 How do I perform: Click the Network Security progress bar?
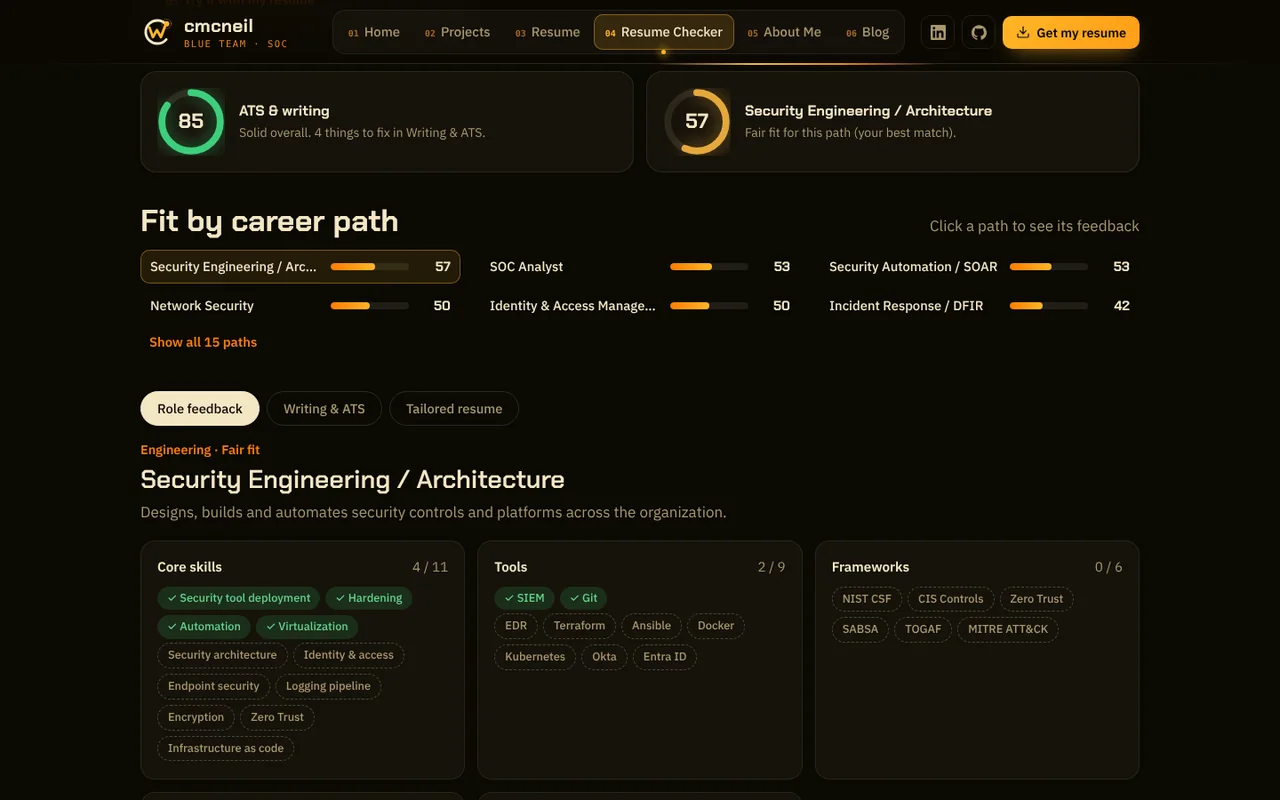click(370, 306)
